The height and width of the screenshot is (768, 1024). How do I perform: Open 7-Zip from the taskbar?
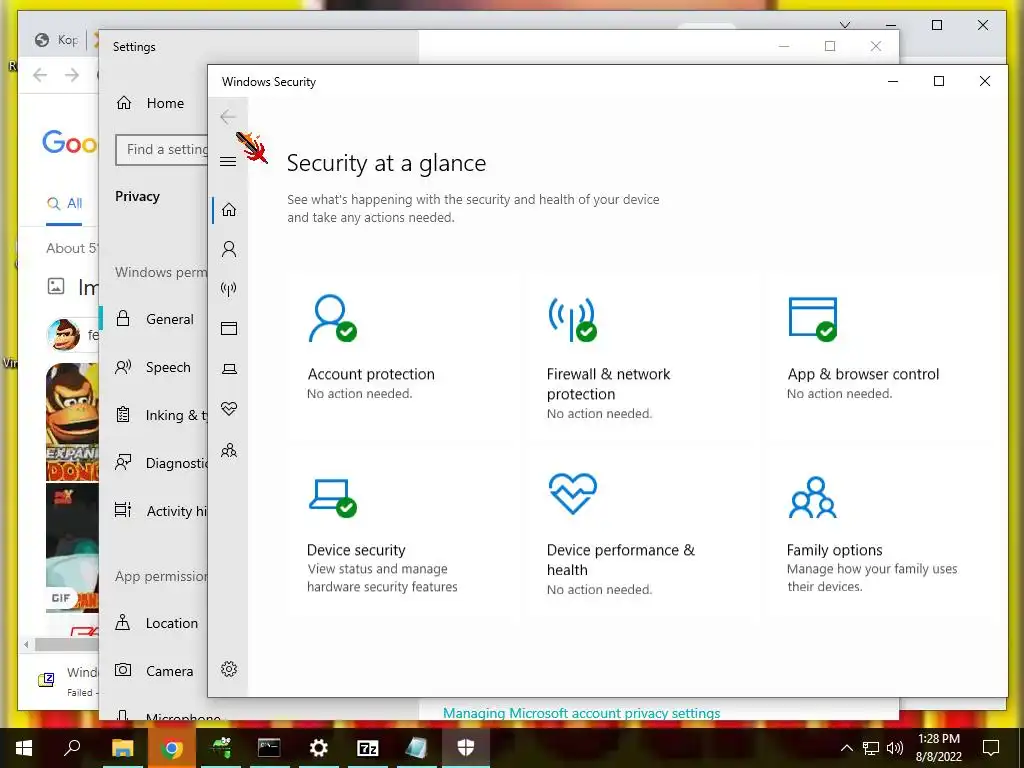[x=368, y=748]
